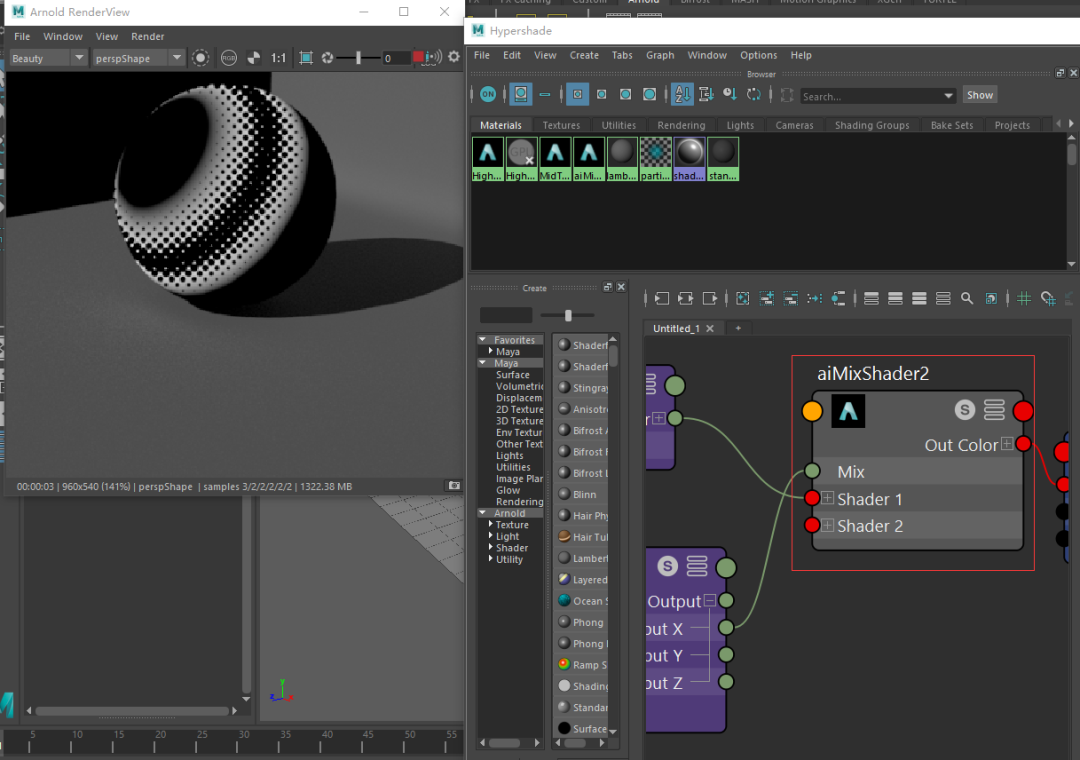Click the Show button beside search

click(979, 95)
